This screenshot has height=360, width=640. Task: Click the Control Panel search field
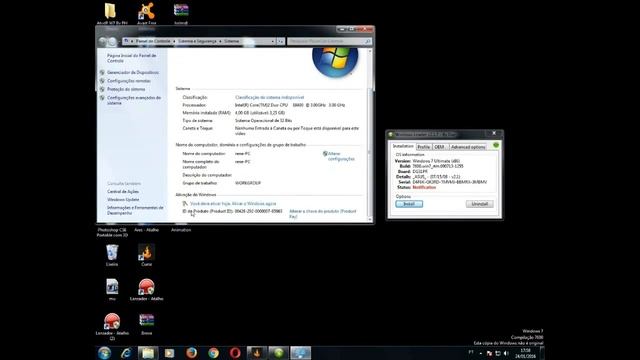pyautogui.click(x=329, y=41)
